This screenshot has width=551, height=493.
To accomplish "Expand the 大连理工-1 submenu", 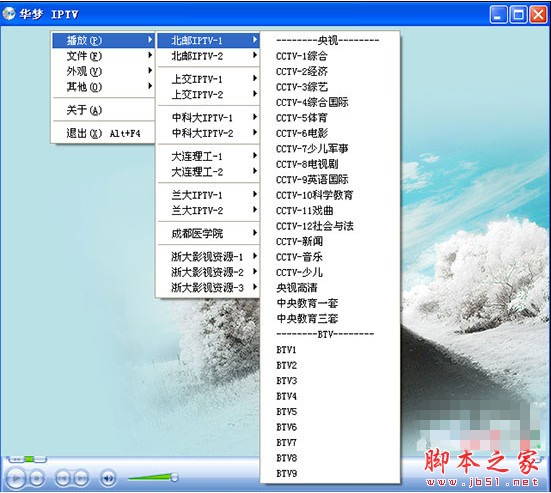I will click(x=208, y=156).
